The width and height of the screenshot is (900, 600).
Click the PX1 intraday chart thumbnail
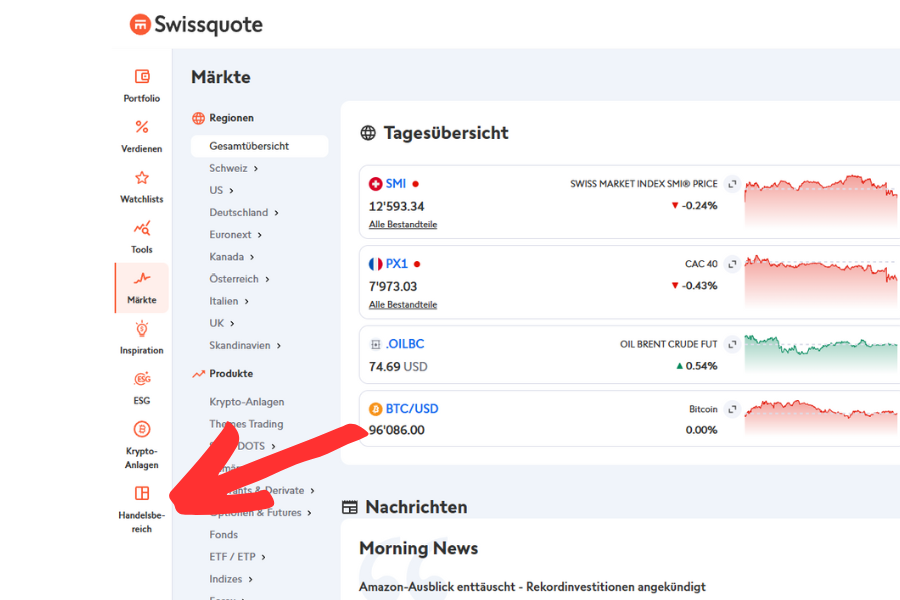(x=821, y=281)
